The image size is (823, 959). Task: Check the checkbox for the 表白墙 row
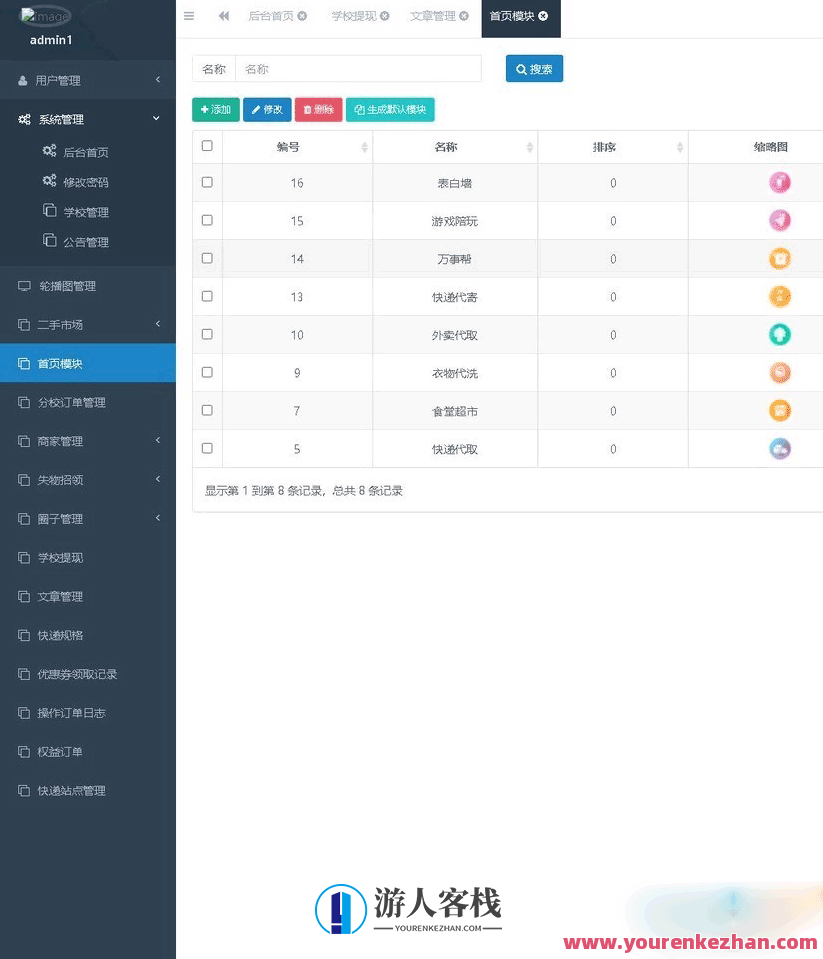207,182
